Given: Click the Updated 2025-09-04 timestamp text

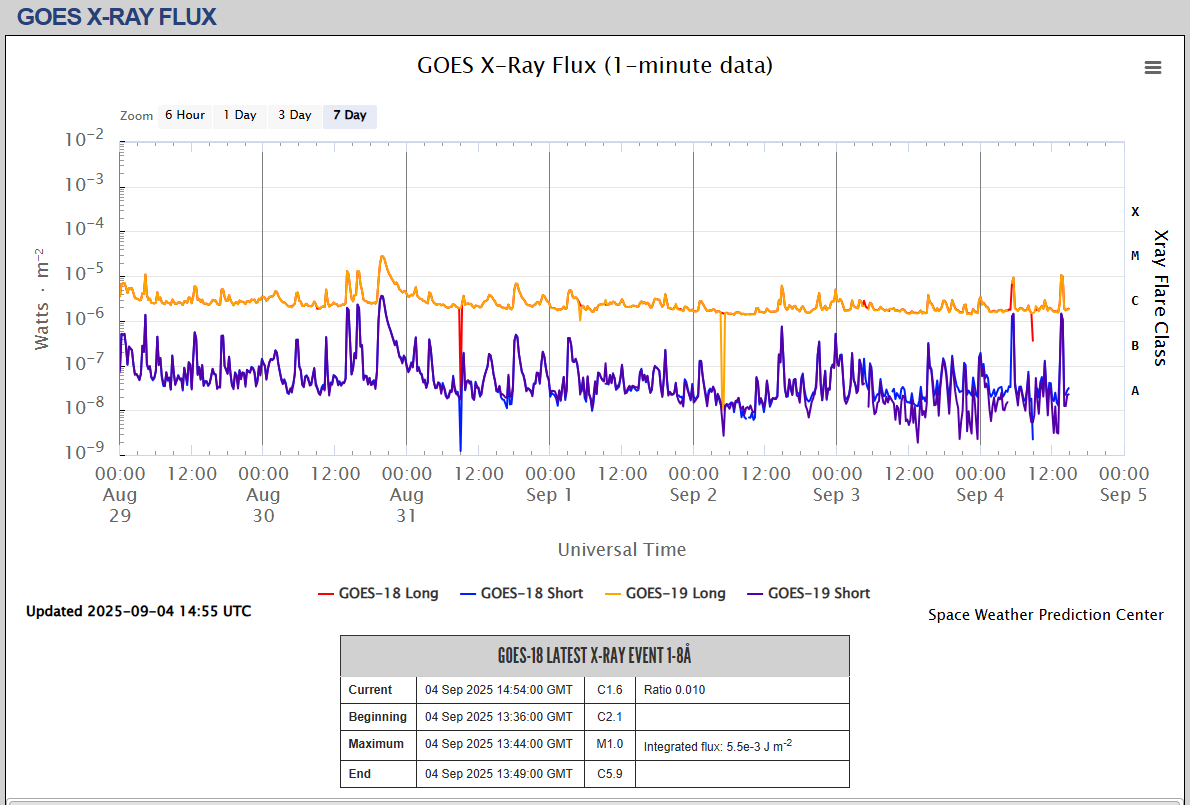Looking at the screenshot, I should 139,611.
